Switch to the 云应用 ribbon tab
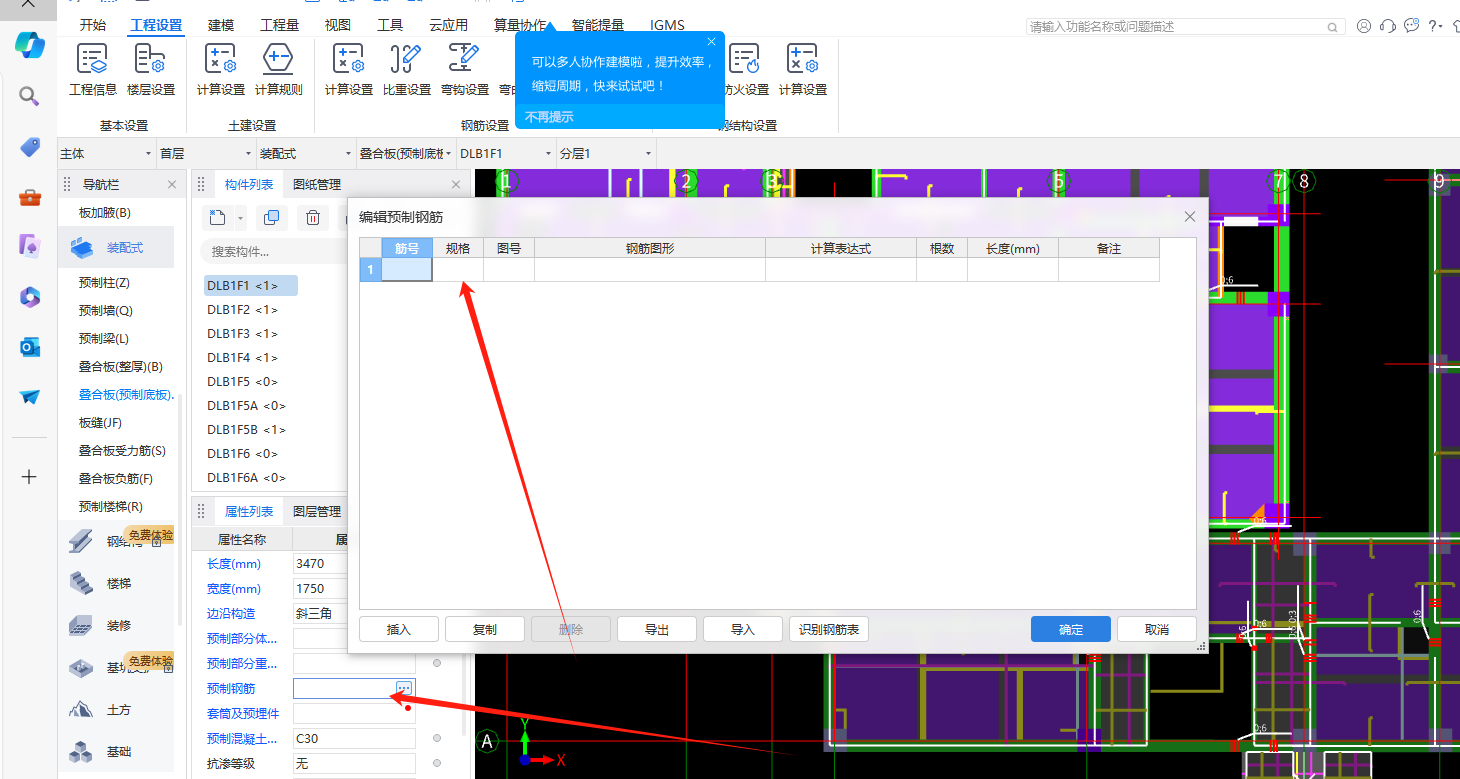The height and width of the screenshot is (779, 1460). tap(448, 25)
